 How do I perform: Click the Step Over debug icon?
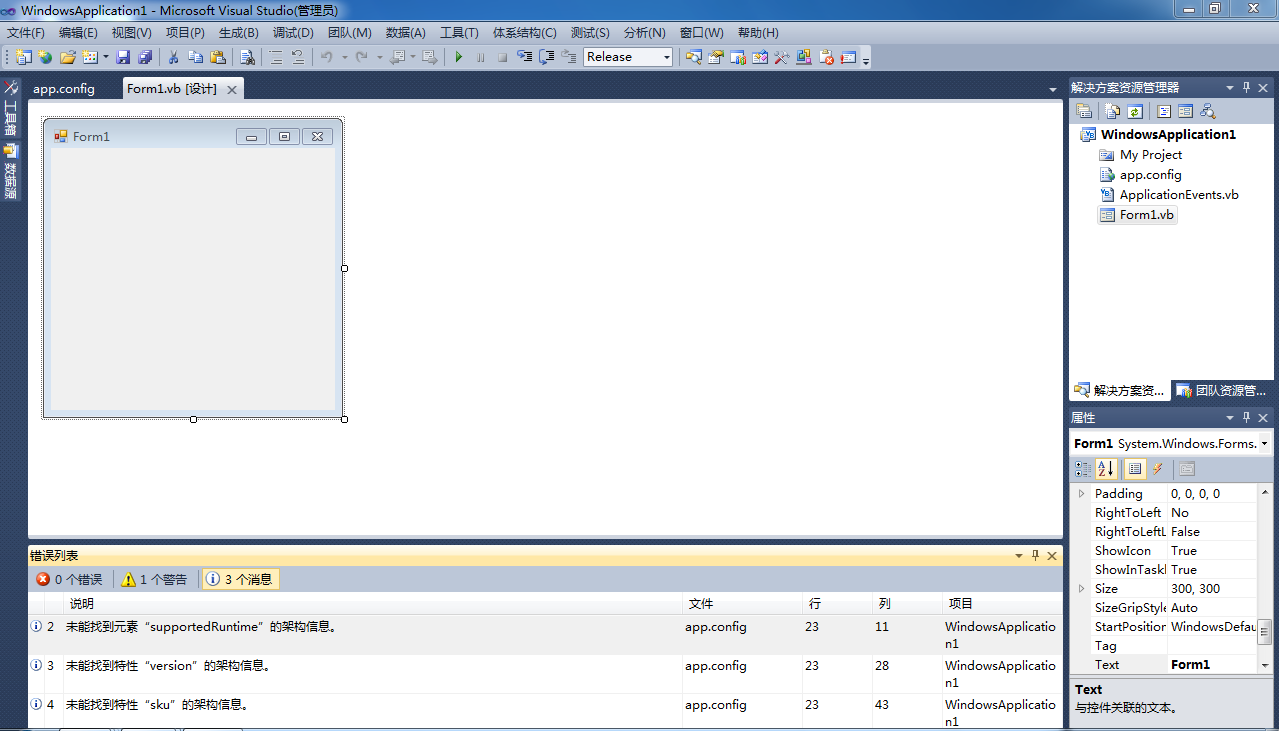546,57
